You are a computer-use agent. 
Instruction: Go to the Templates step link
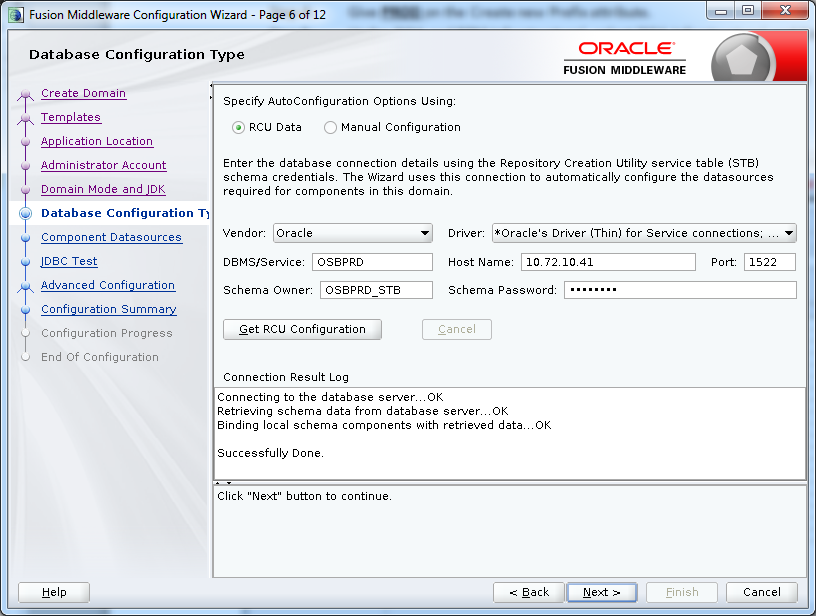pos(71,117)
